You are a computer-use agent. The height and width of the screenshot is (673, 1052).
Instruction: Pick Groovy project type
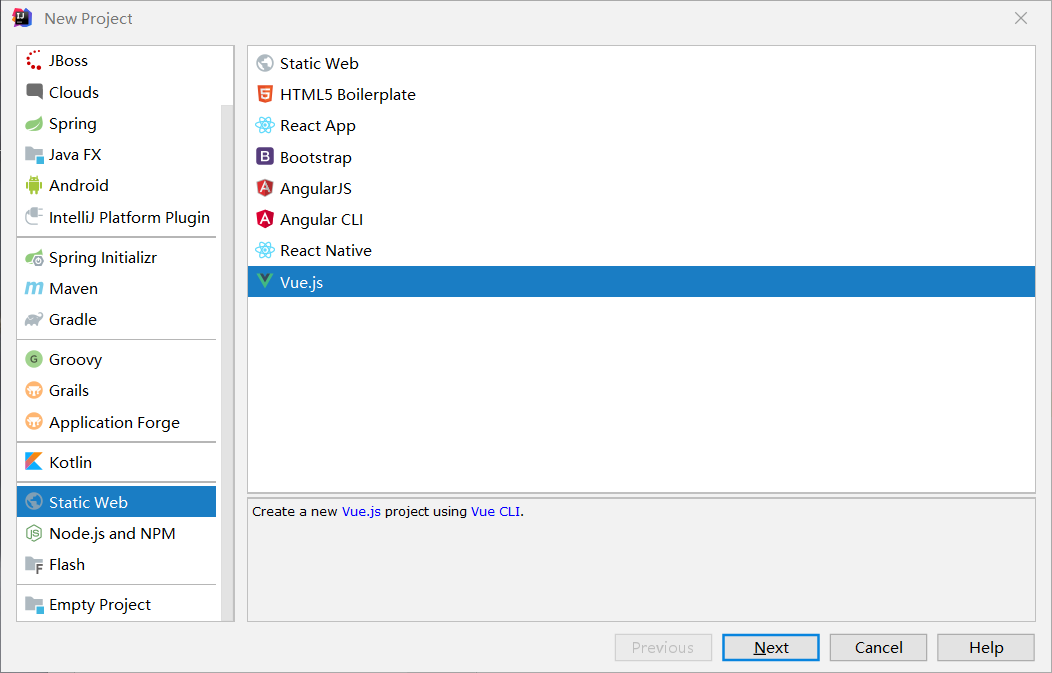click(x=118, y=359)
